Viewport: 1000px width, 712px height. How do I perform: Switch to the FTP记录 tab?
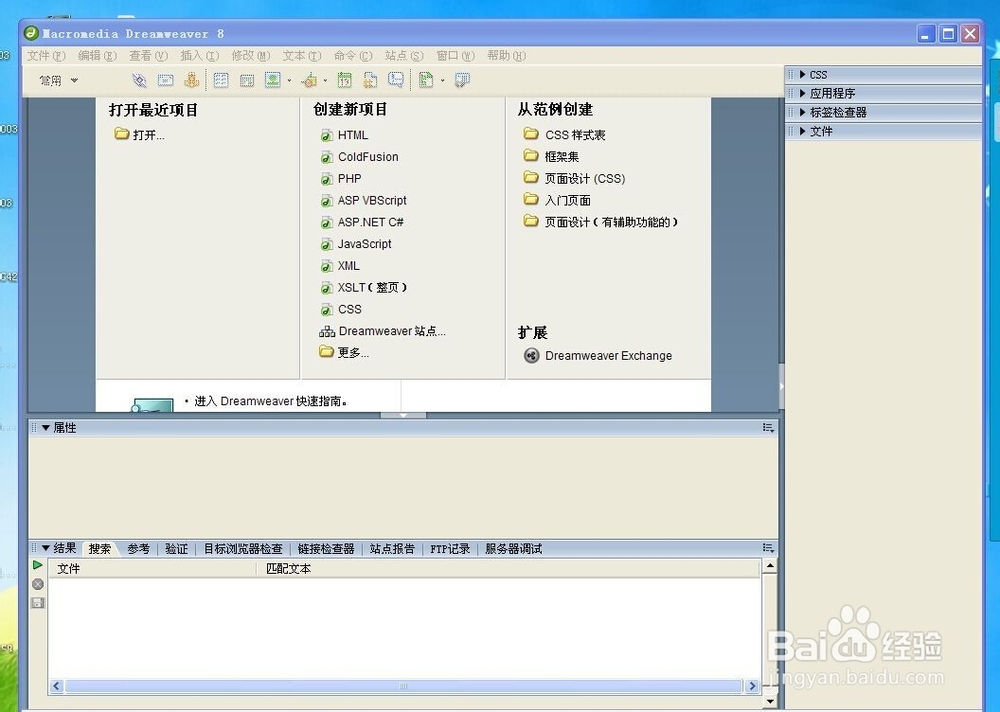coord(450,549)
